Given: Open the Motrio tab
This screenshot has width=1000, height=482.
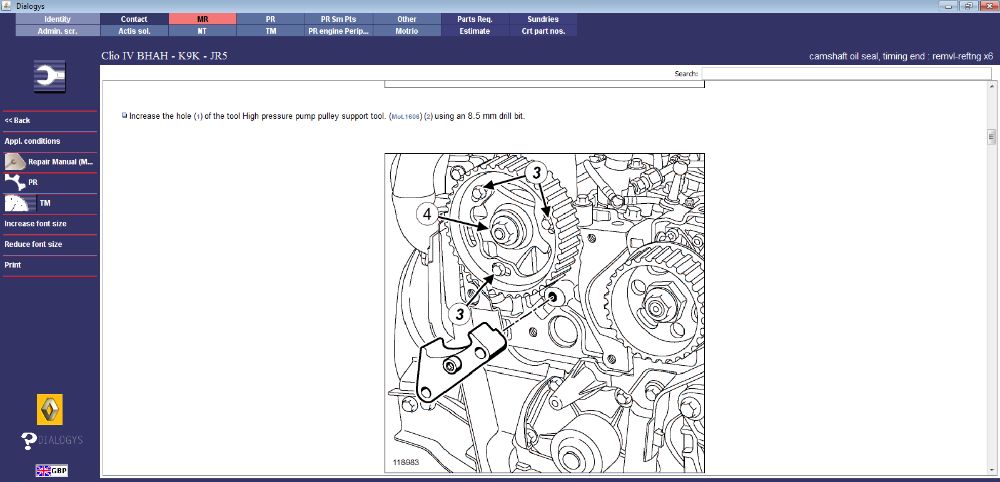Looking at the screenshot, I should pos(407,31).
